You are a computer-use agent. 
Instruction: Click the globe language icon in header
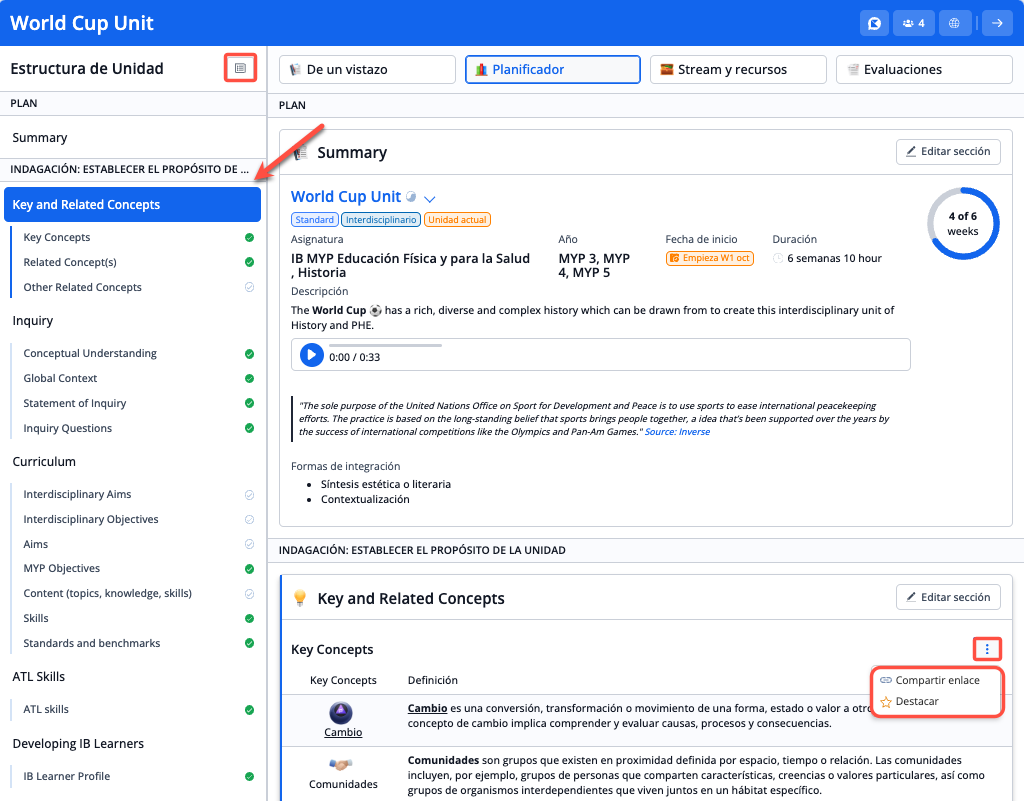[x=955, y=24]
